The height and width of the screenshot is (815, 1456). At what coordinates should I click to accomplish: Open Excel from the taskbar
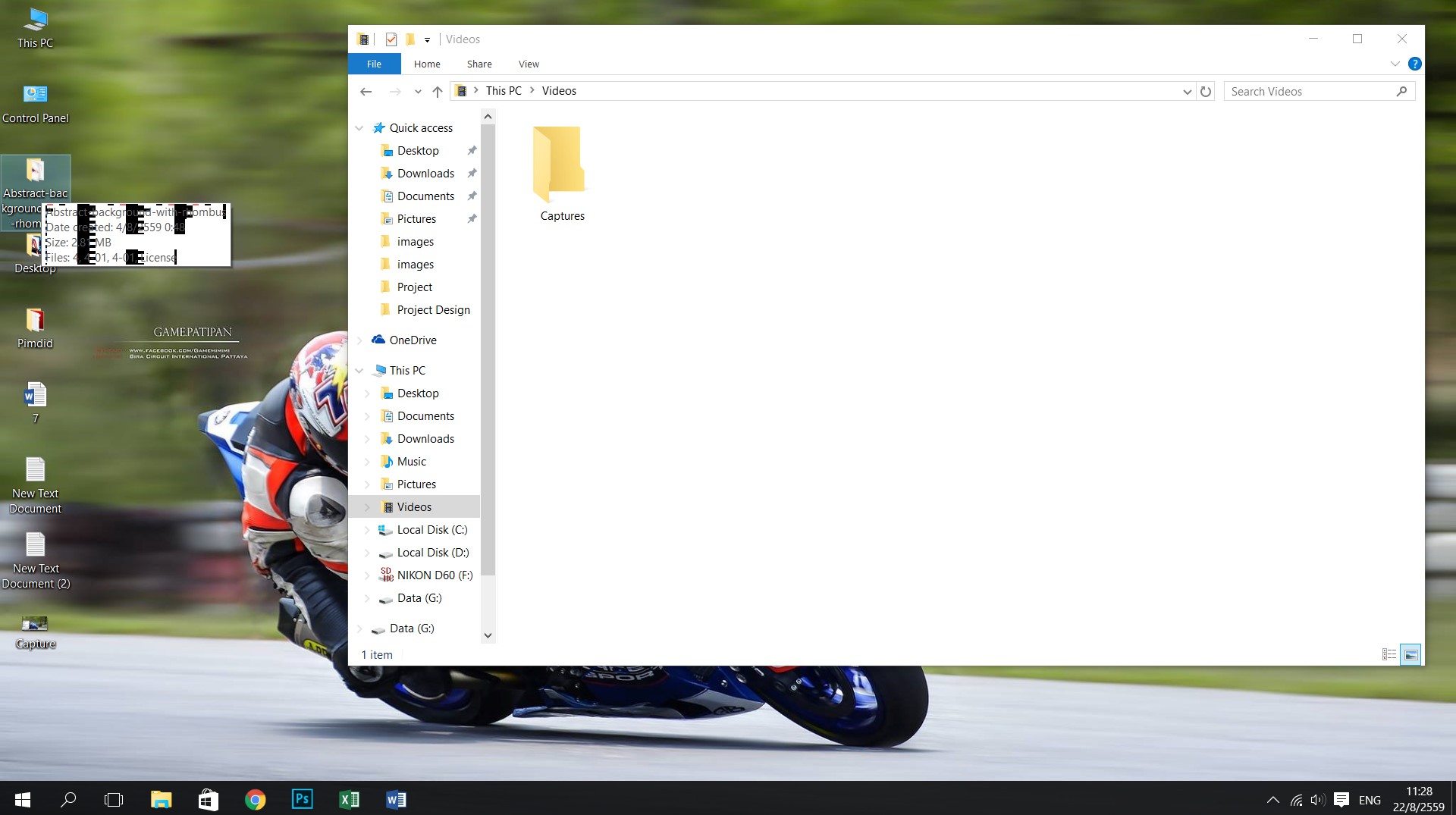tap(349, 799)
